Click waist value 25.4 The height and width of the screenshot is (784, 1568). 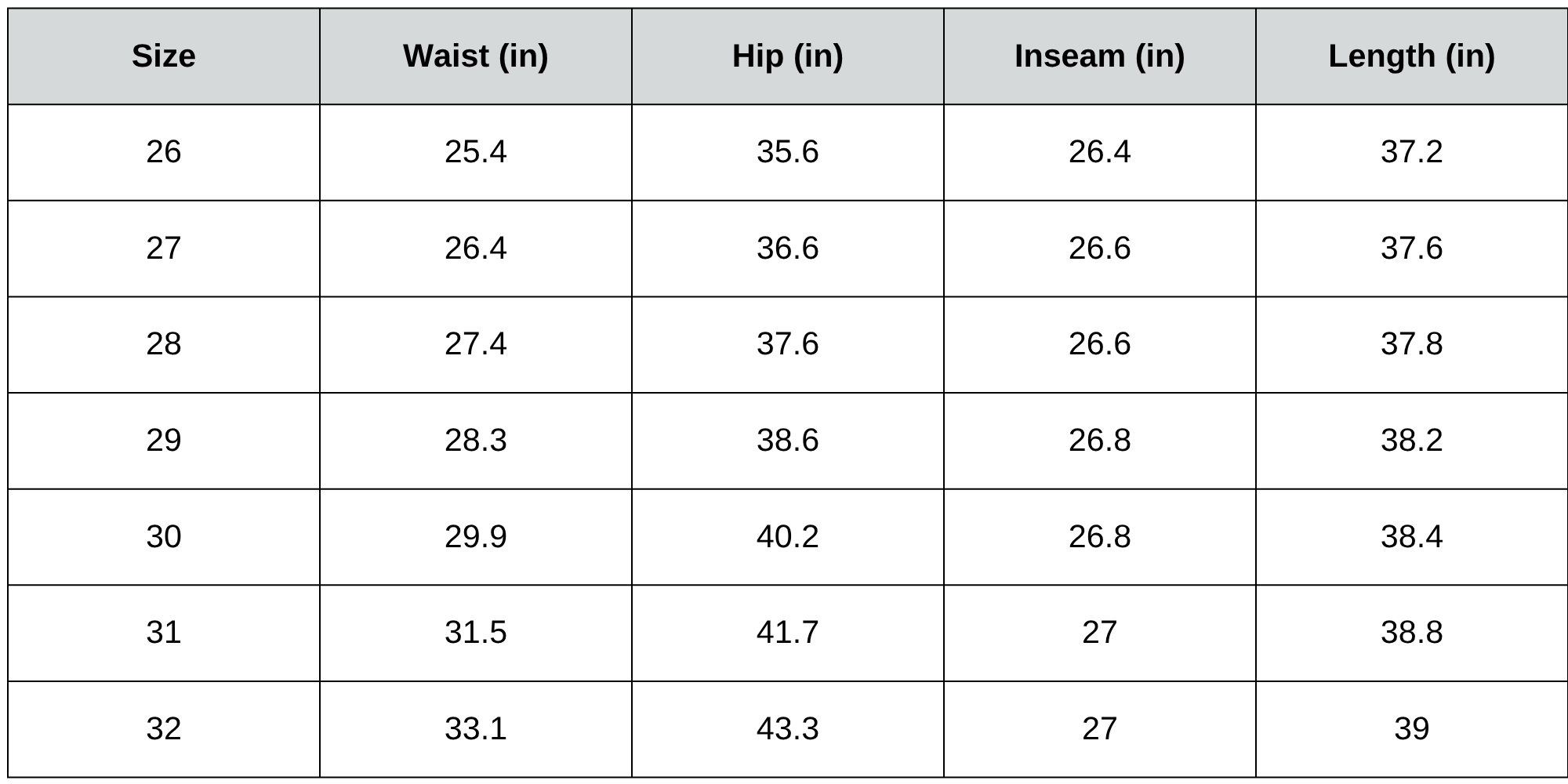click(x=475, y=152)
